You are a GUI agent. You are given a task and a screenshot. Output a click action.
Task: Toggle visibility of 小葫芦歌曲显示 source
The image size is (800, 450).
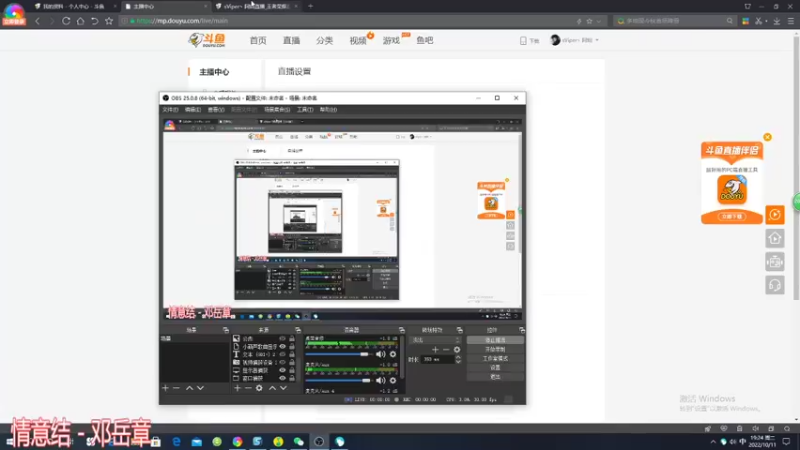pyautogui.click(x=282, y=346)
